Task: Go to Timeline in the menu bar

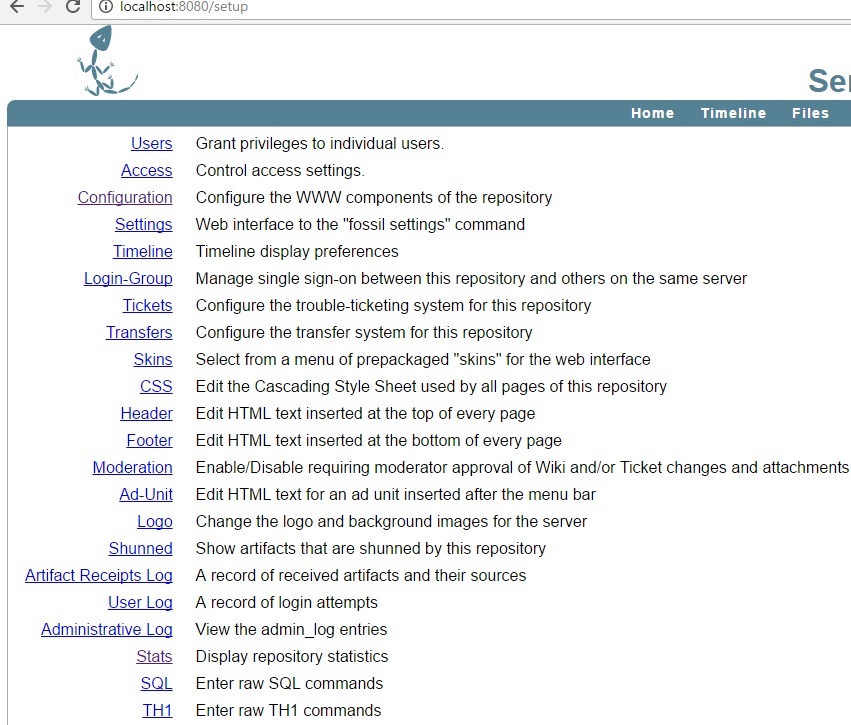Action: click(733, 113)
